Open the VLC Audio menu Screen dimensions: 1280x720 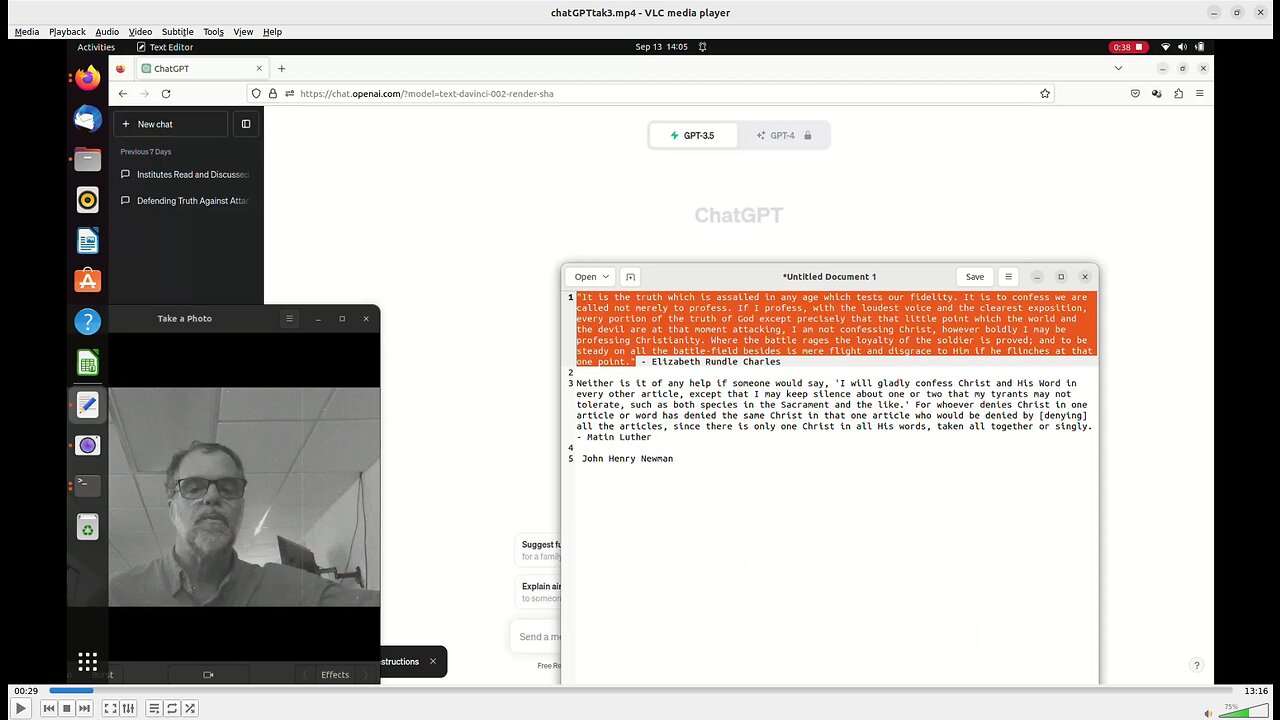[107, 32]
